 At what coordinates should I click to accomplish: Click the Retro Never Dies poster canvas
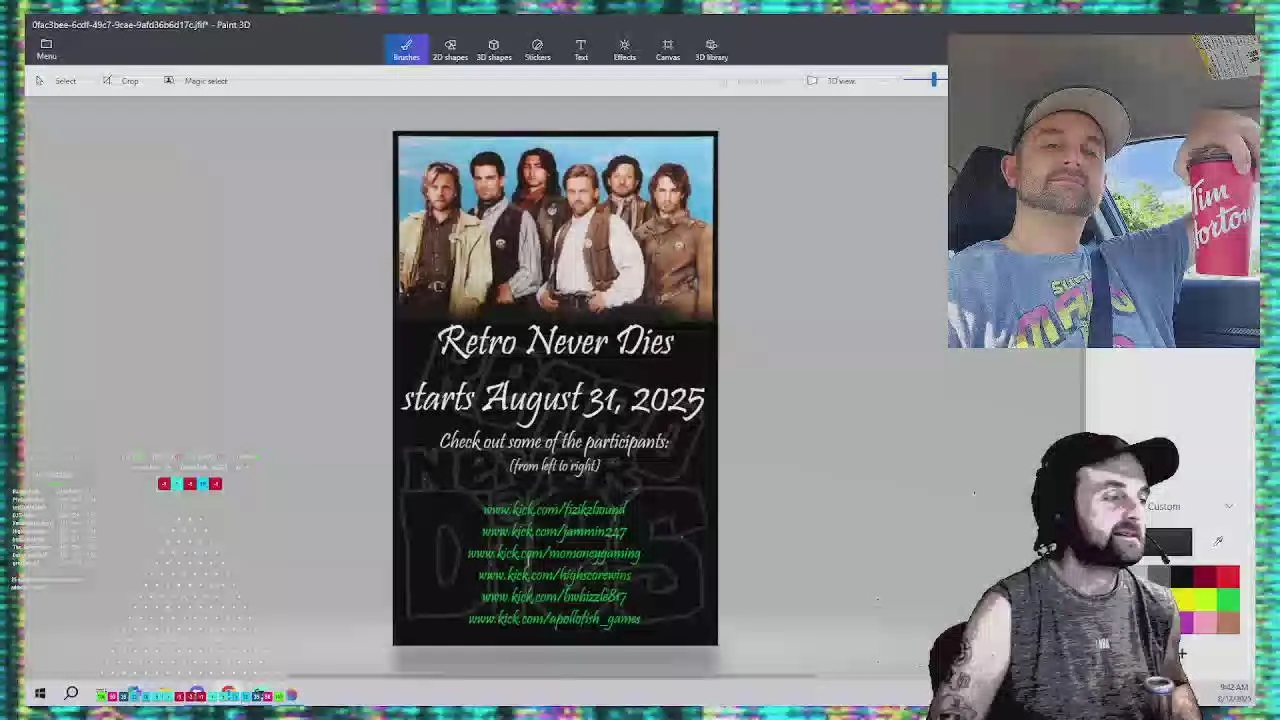555,388
